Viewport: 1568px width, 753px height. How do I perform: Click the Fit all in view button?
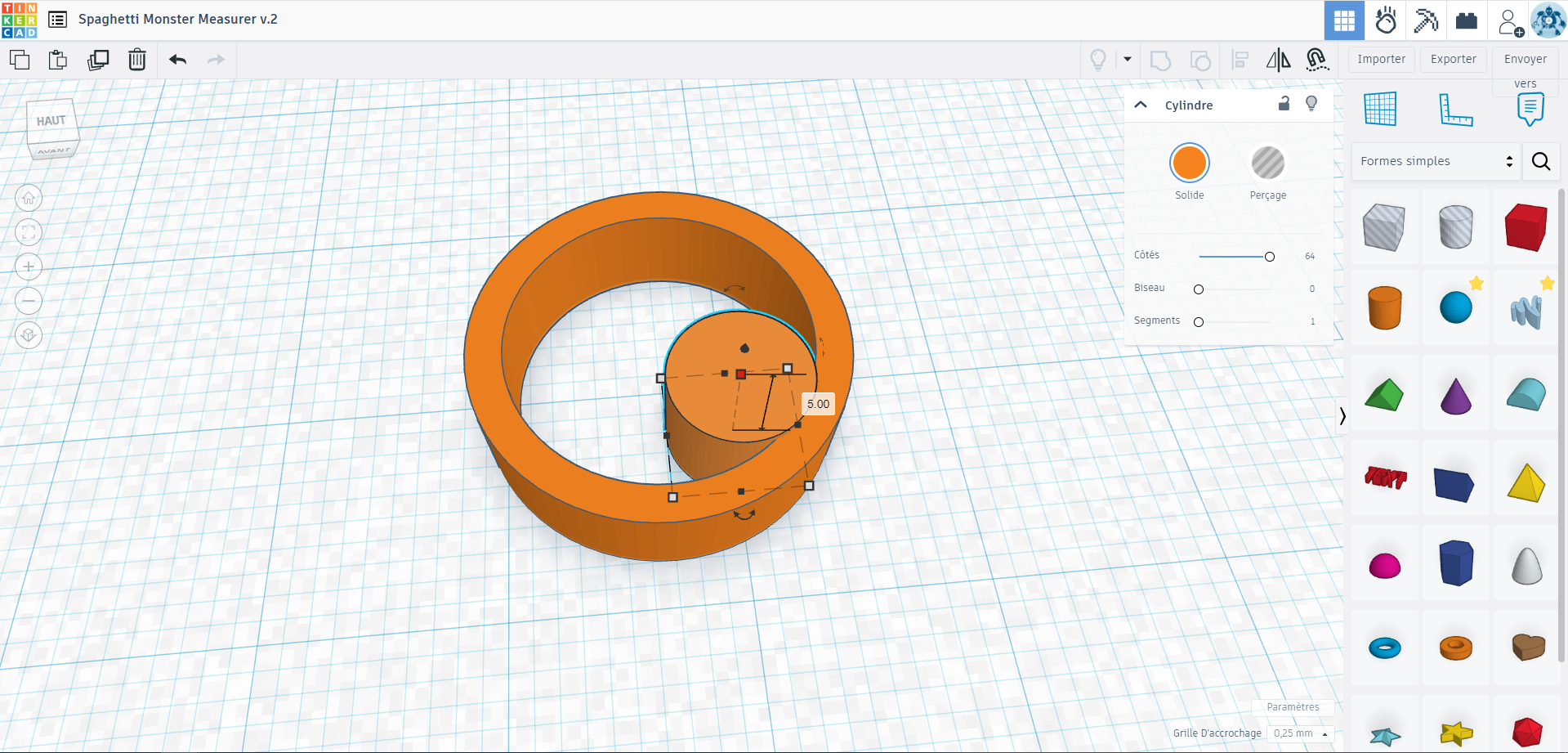29,232
